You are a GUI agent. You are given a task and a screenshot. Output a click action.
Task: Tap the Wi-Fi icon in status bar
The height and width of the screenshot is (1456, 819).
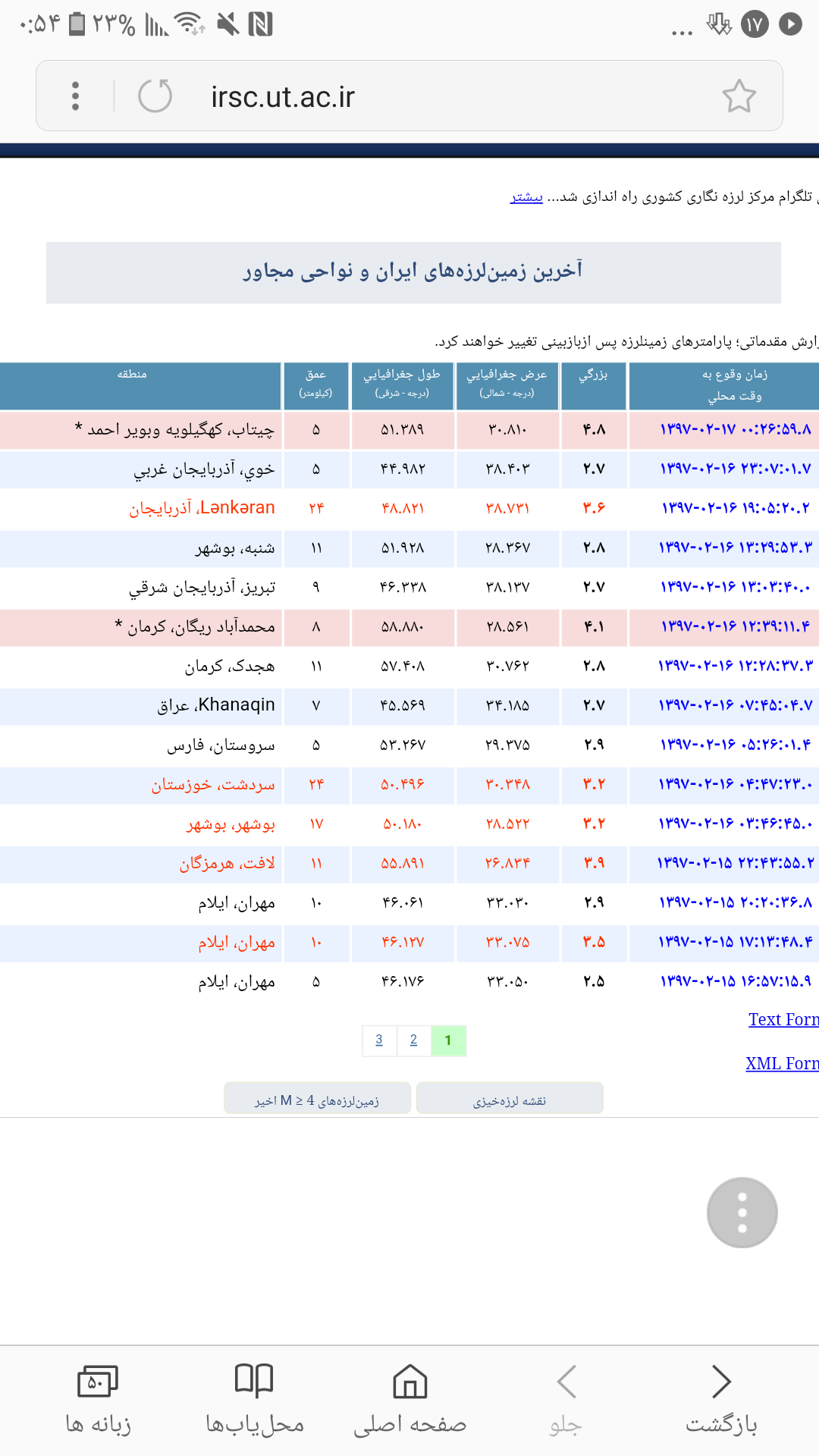(190, 24)
